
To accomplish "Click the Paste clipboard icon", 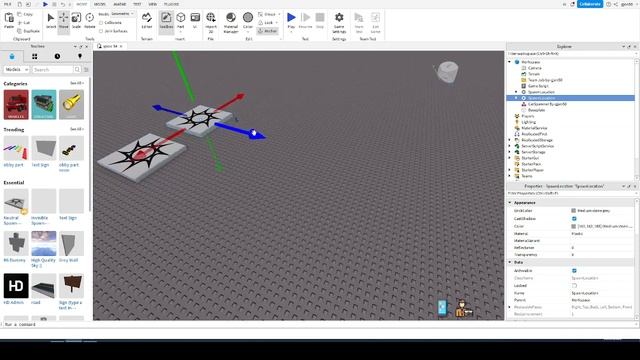I will click(x=9, y=20).
